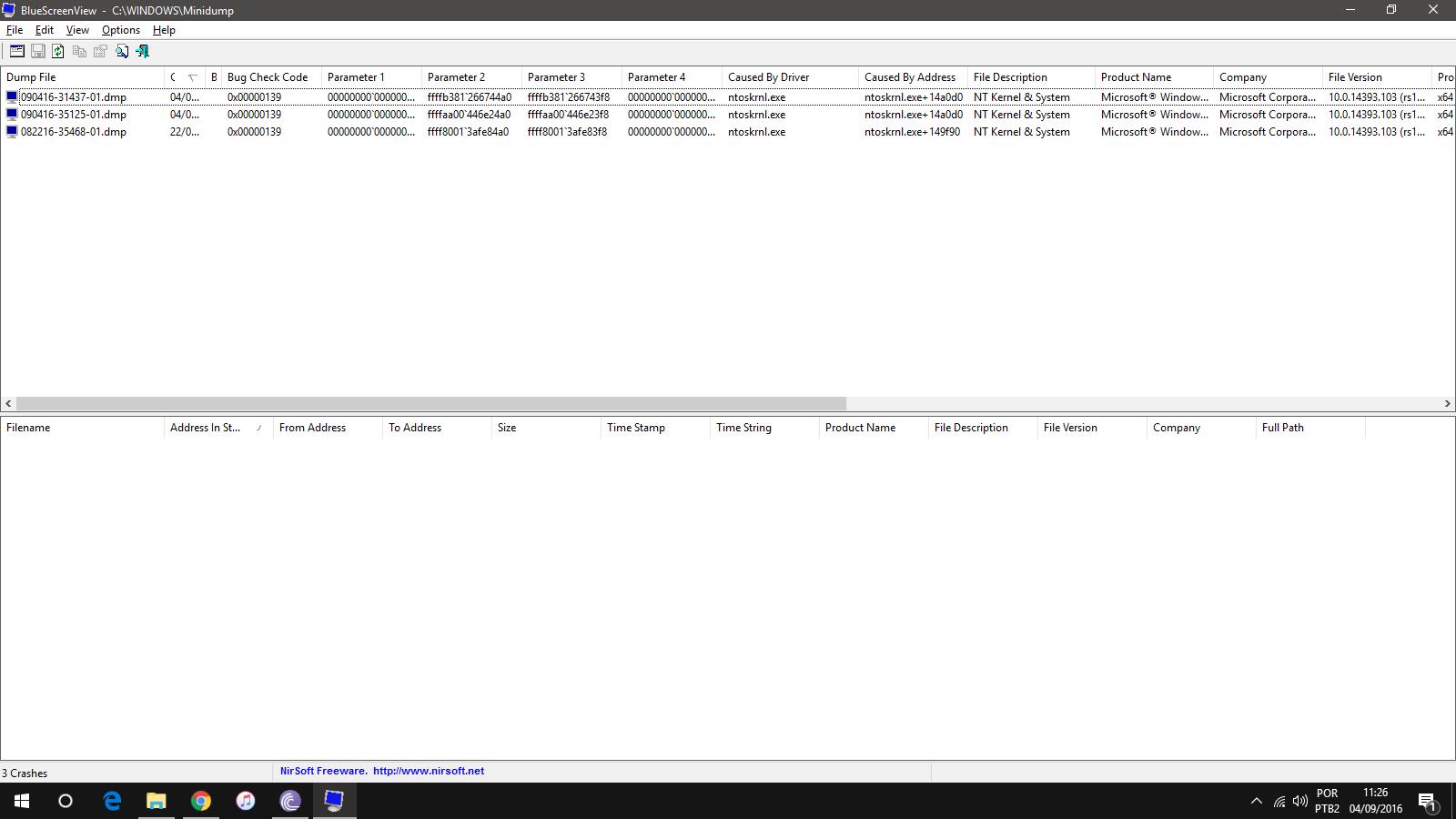Sort by Caused By Address column header
Image resolution: width=1456 pixels, height=819 pixels.
[x=913, y=77]
